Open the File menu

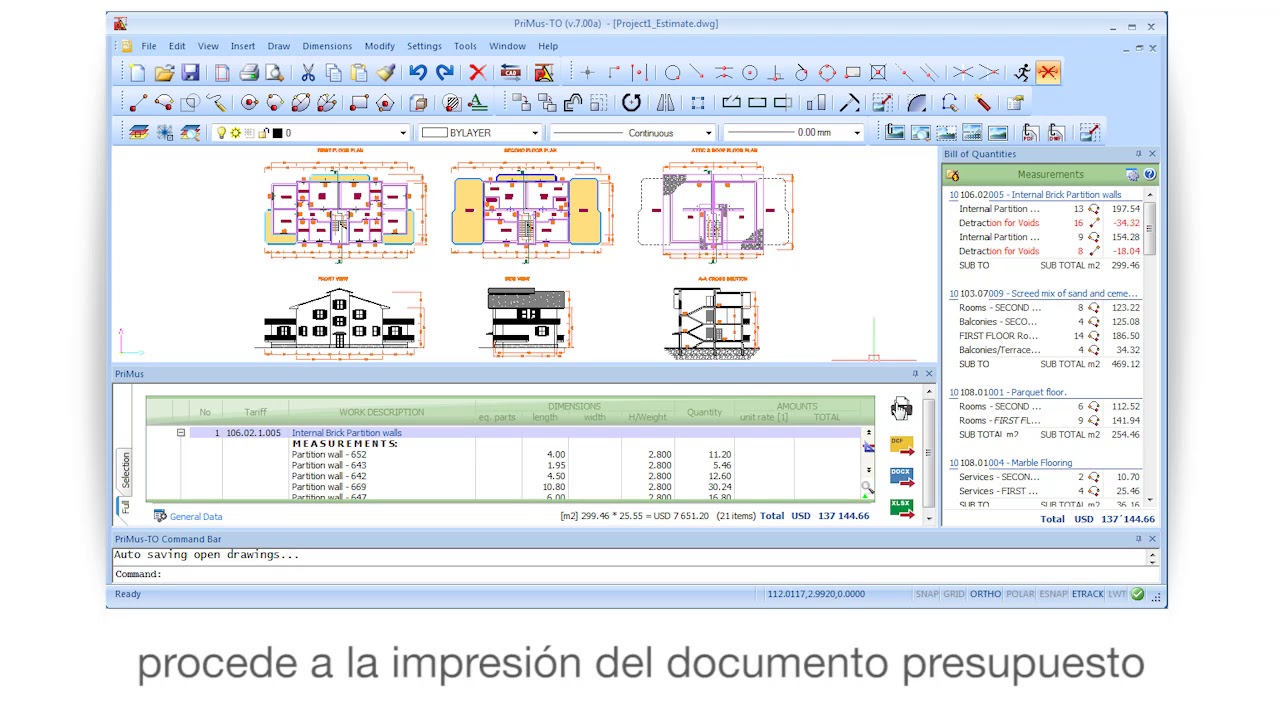coord(148,46)
